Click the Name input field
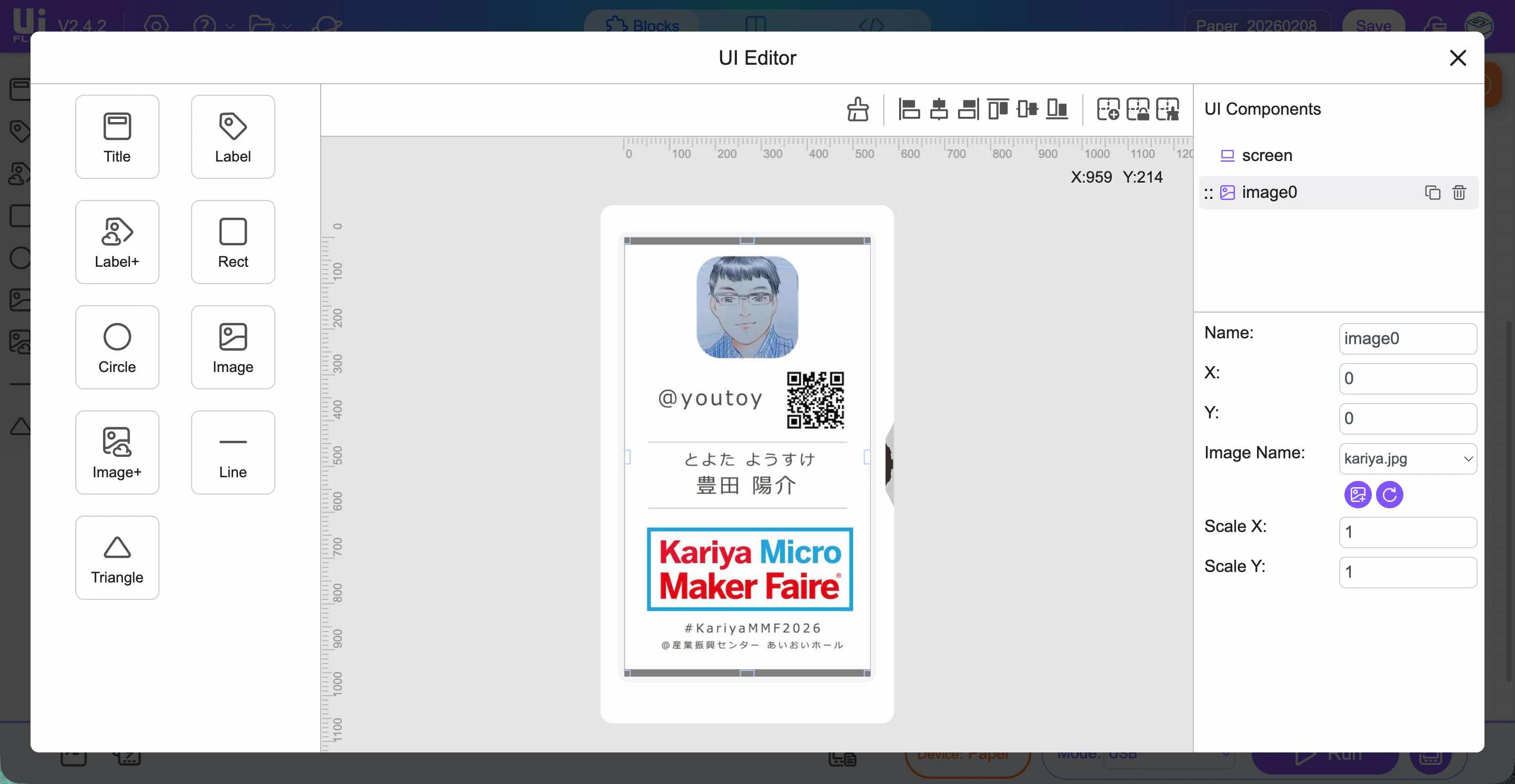Image resolution: width=1515 pixels, height=784 pixels. [1408, 338]
